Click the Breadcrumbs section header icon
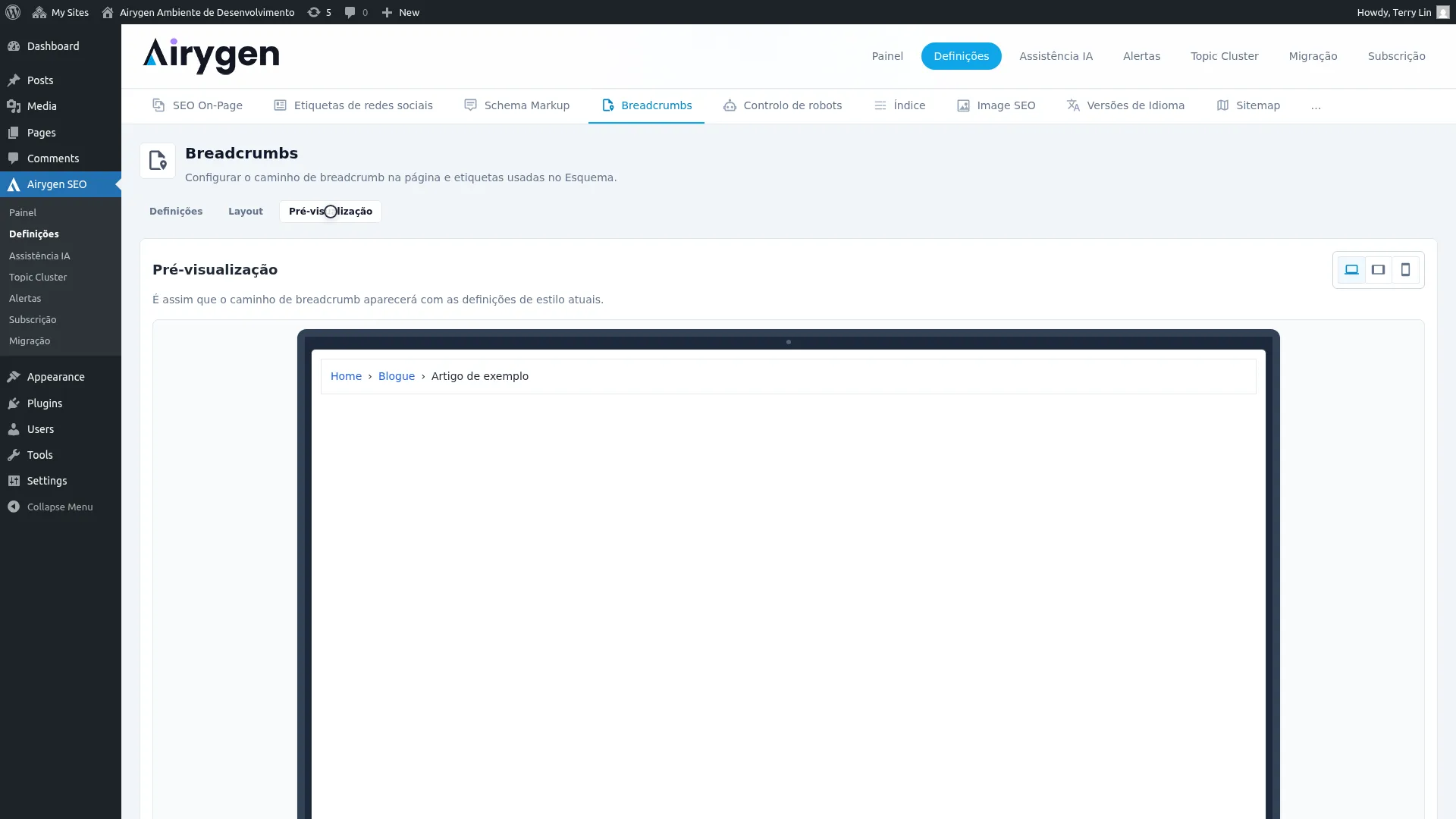 (158, 161)
